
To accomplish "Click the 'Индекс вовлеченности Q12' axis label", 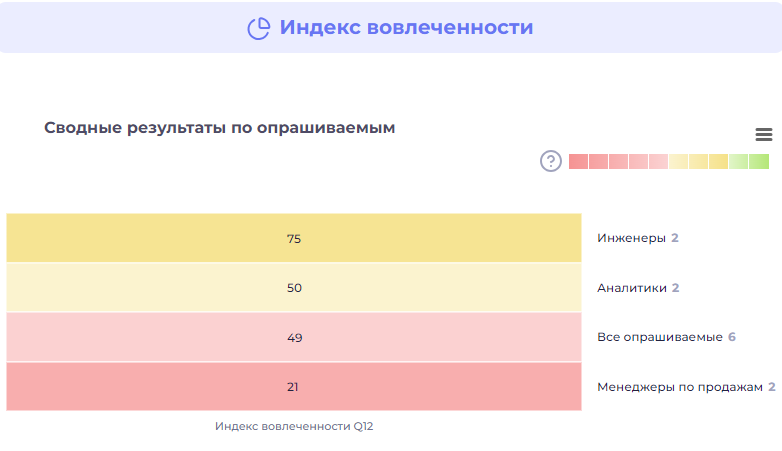I will tap(294, 426).
